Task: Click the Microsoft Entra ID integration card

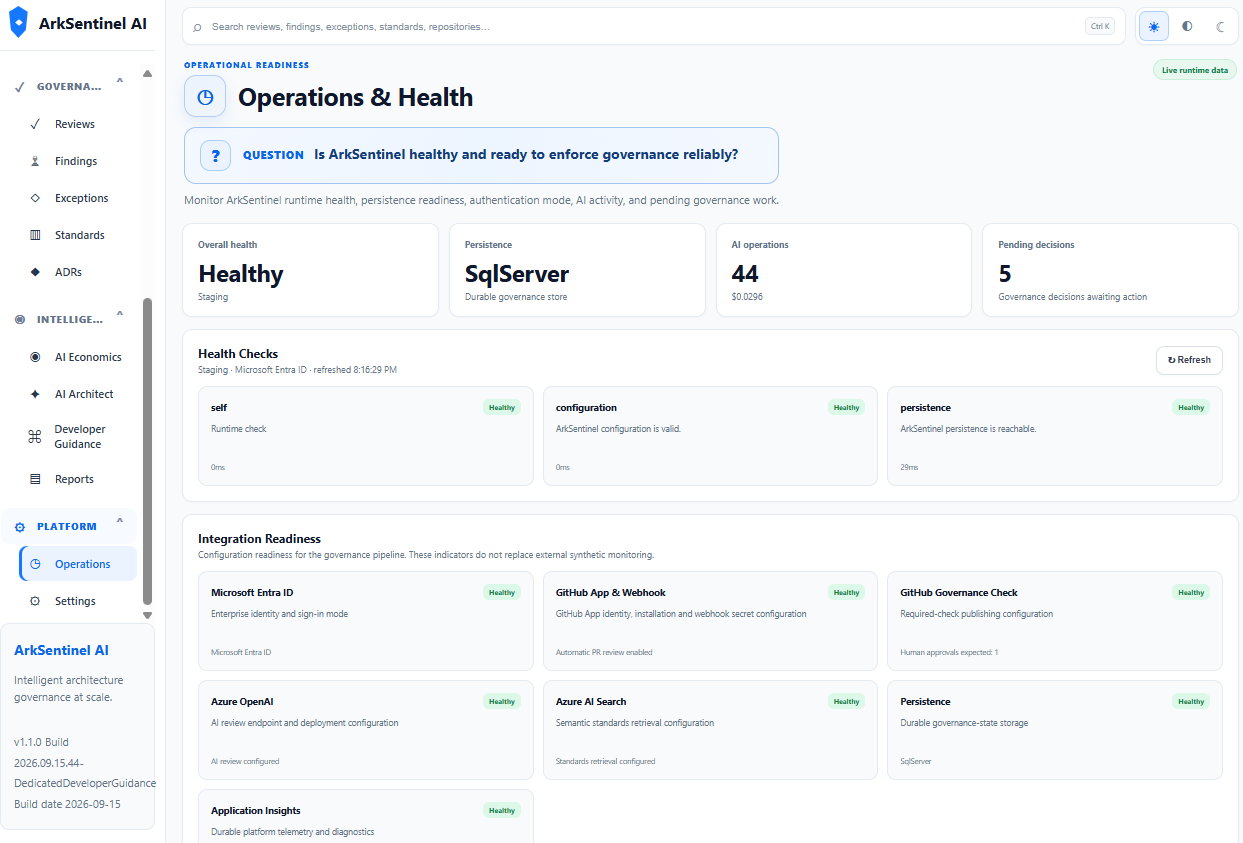Action: 366,621
